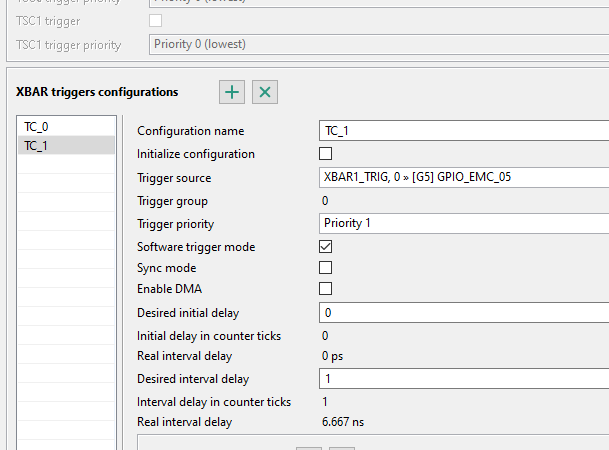Click the XBAR triggers configurations heading
Image resolution: width=609 pixels, height=450 pixels.
tap(98, 92)
